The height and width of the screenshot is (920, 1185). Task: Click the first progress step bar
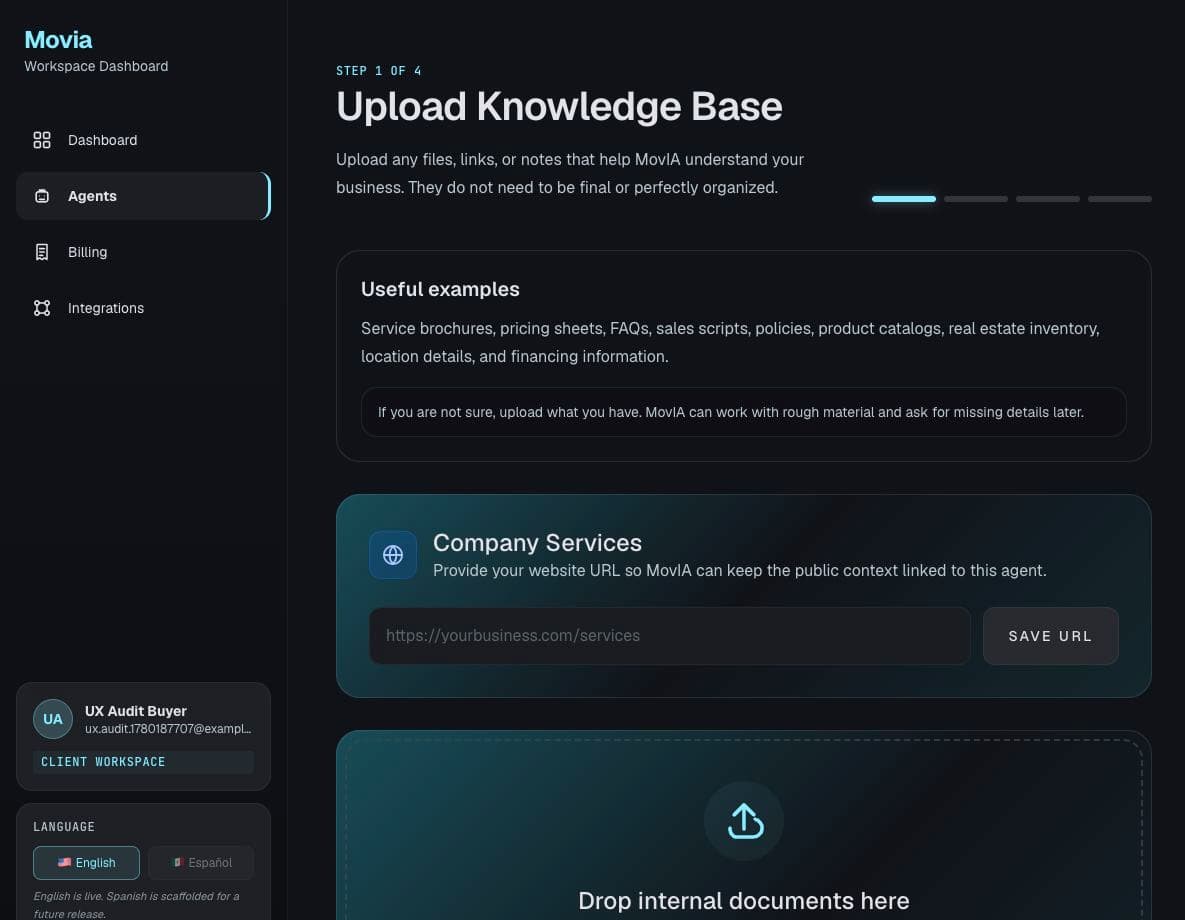pyautogui.click(x=904, y=199)
